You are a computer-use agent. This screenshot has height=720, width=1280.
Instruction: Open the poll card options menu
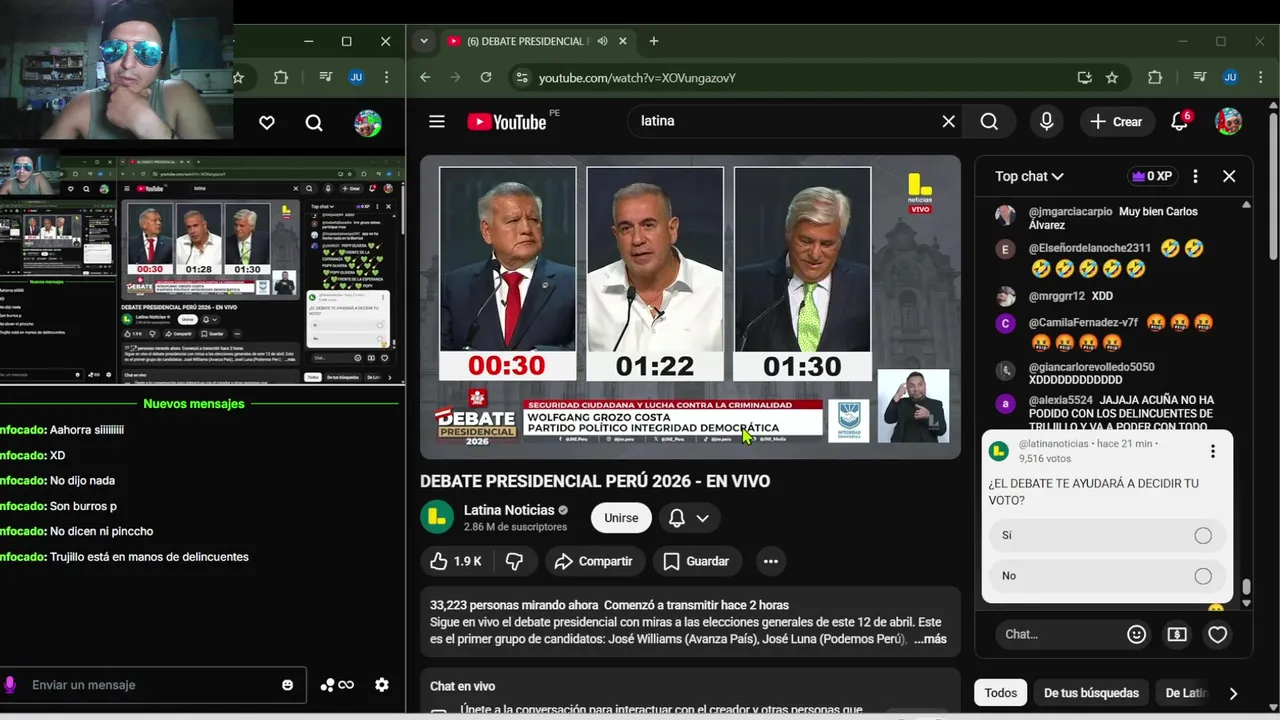pos(1212,451)
